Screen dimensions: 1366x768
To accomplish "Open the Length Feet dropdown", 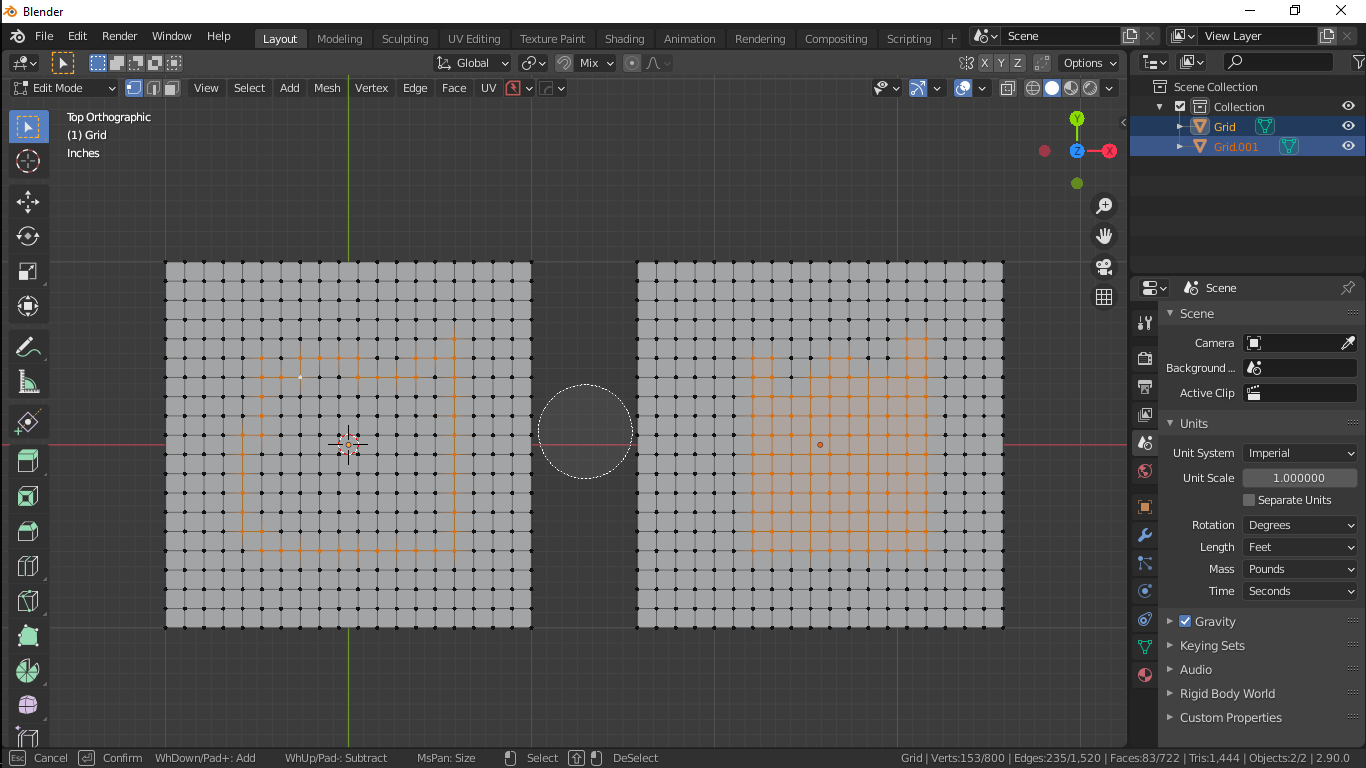I will coord(1299,547).
